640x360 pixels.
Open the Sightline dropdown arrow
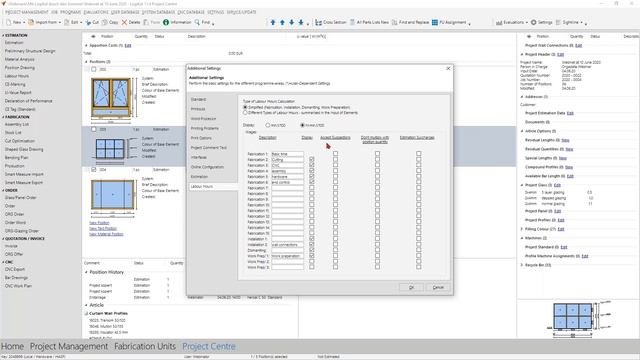tap(582, 23)
